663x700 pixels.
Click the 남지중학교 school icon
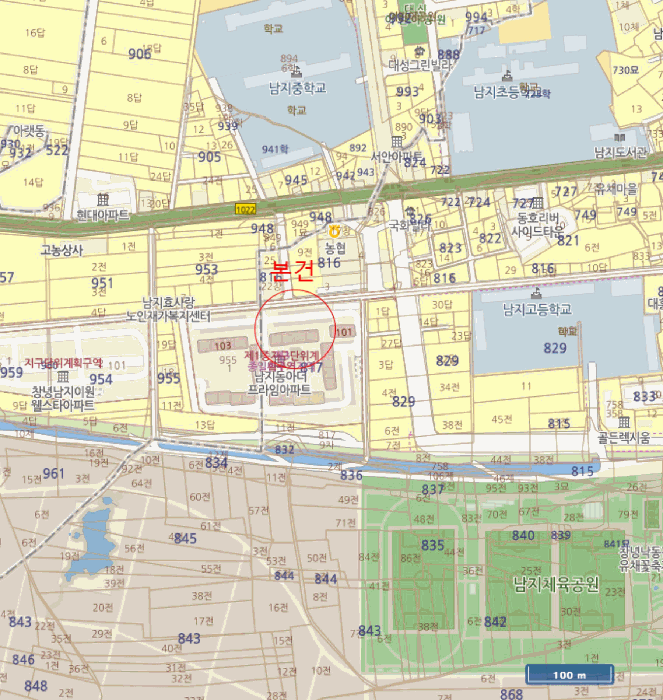click(296, 72)
